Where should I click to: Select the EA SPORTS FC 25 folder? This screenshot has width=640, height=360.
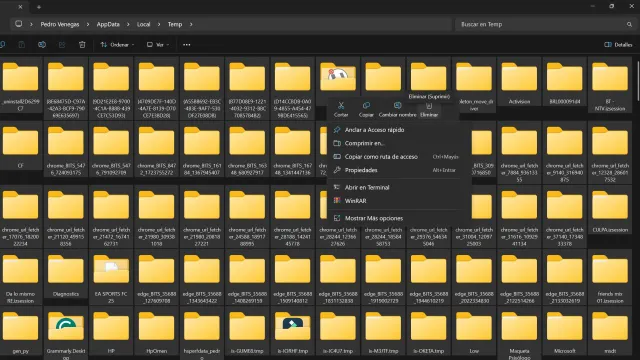(111, 277)
